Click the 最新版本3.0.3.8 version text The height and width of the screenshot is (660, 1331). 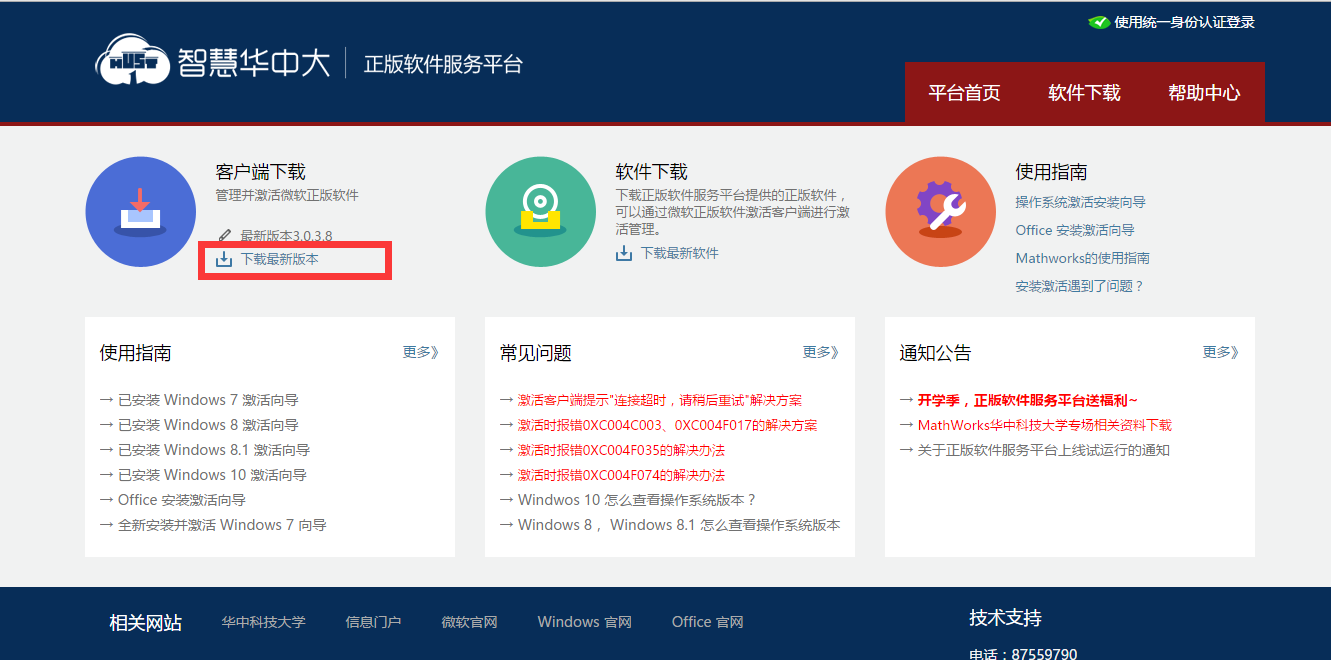286,236
